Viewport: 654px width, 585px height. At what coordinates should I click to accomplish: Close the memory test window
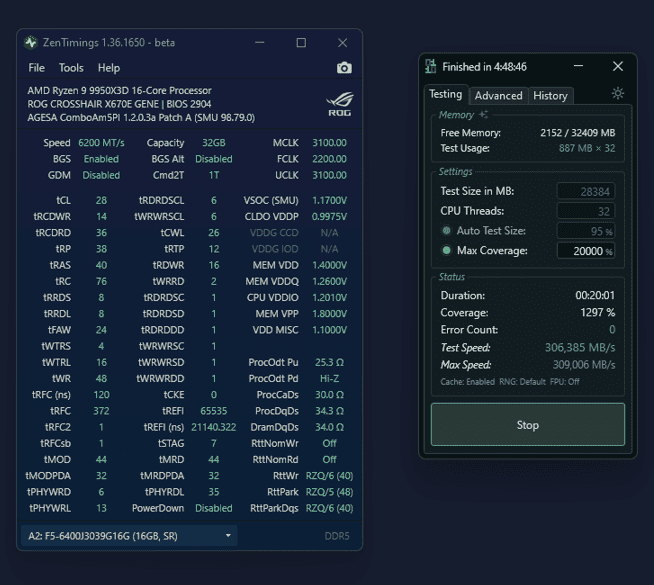pyautogui.click(x=618, y=66)
